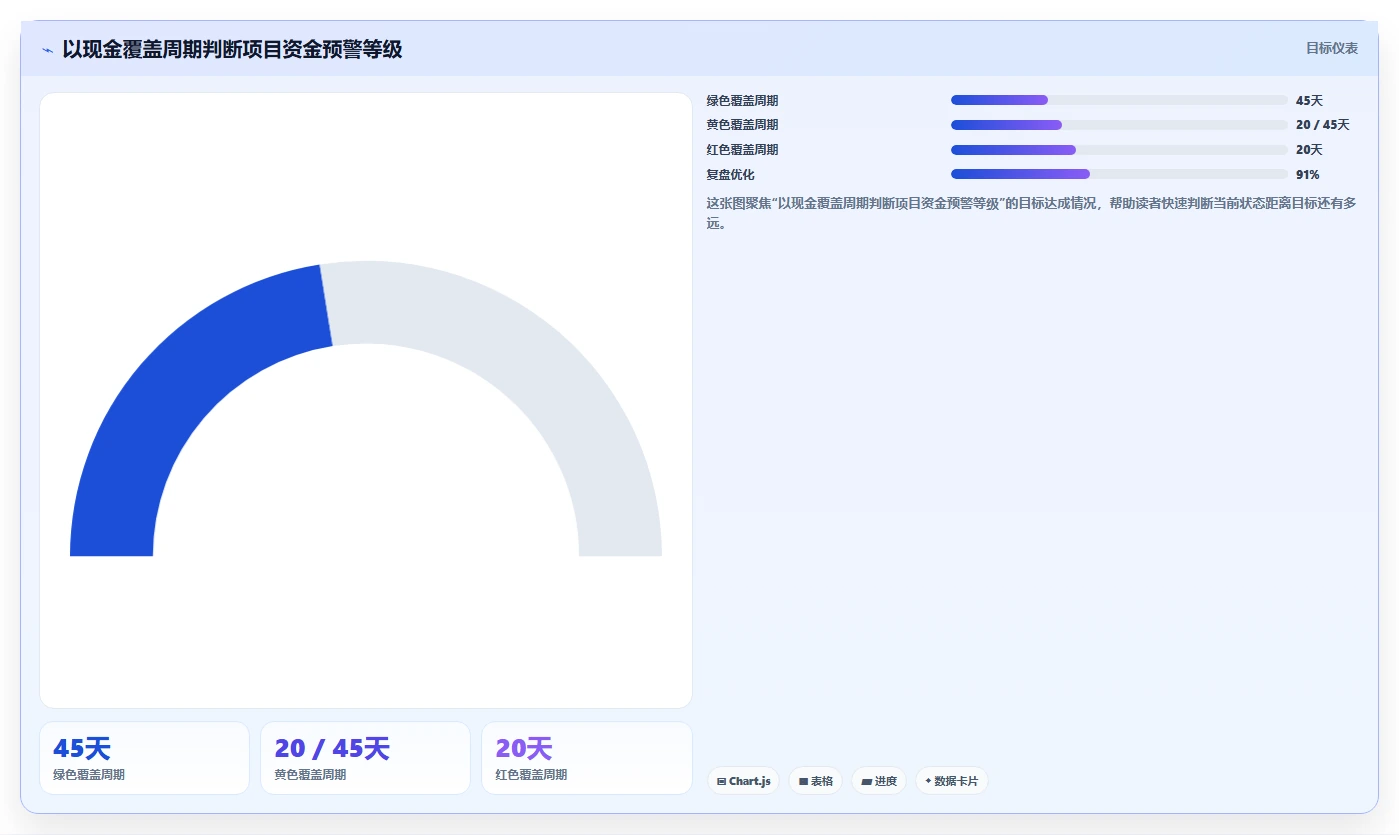
Task: Select the 20 / 45天 黄色覆盖周期 card
Action: point(365,758)
